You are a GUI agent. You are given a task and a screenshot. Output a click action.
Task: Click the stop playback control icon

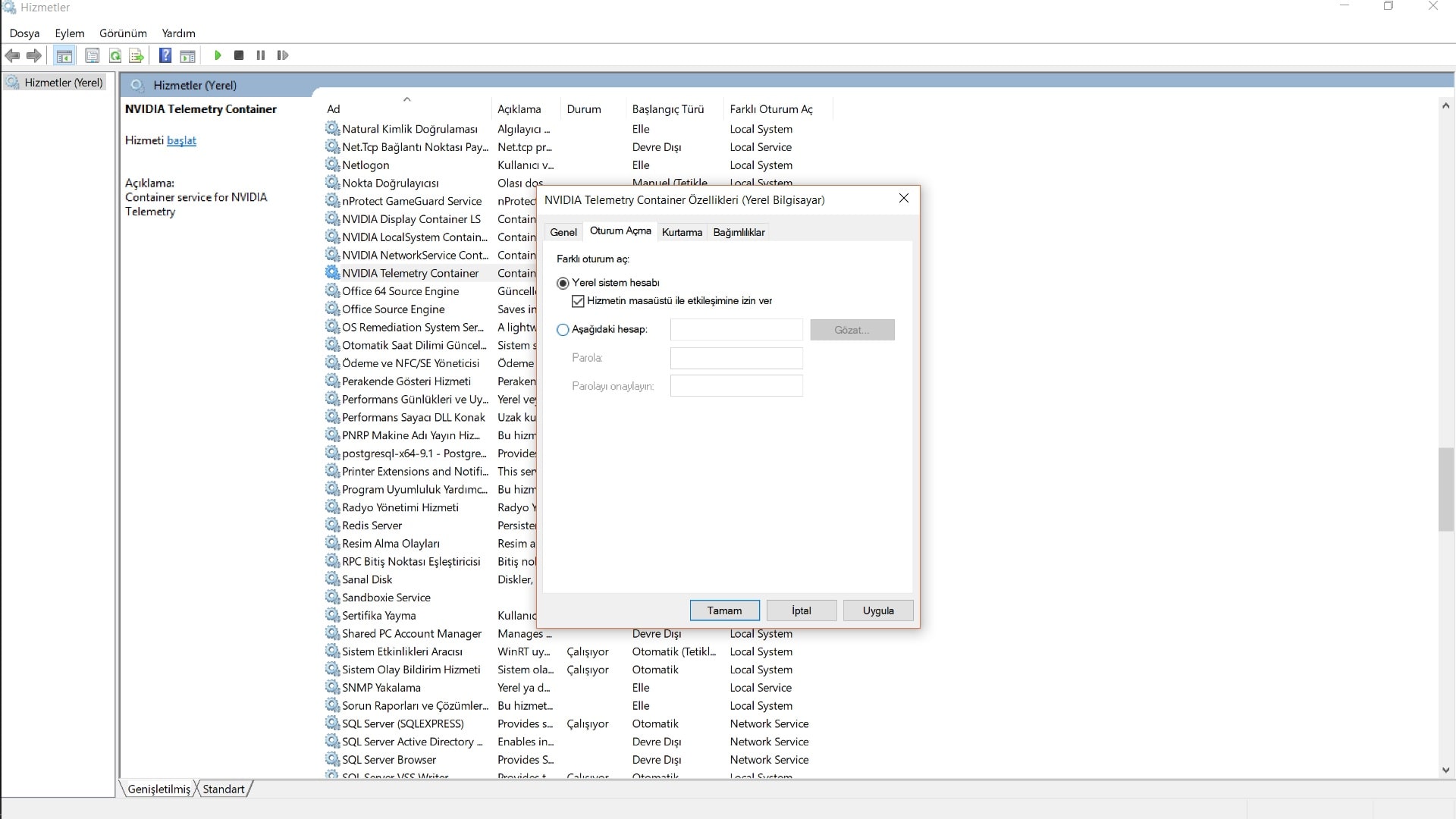pyautogui.click(x=239, y=55)
